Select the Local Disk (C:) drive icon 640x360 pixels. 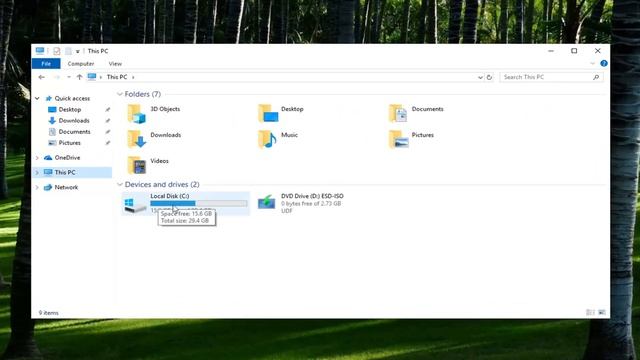point(135,204)
